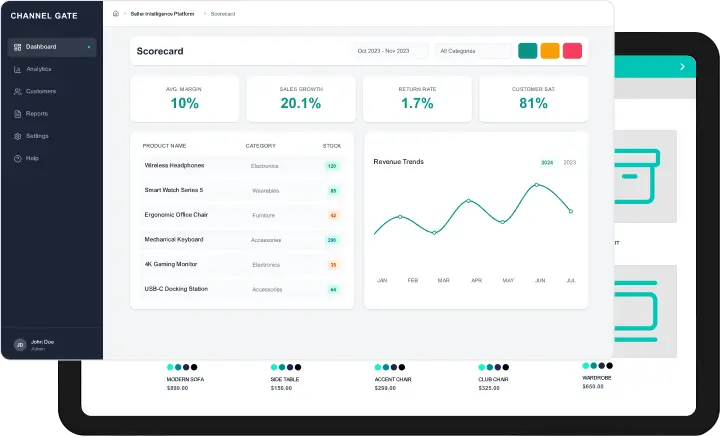Image resolution: width=721 pixels, height=437 pixels.
Task: Switch revenue chart to 2023
Action: pyautogui.click(x=569, y=162)
